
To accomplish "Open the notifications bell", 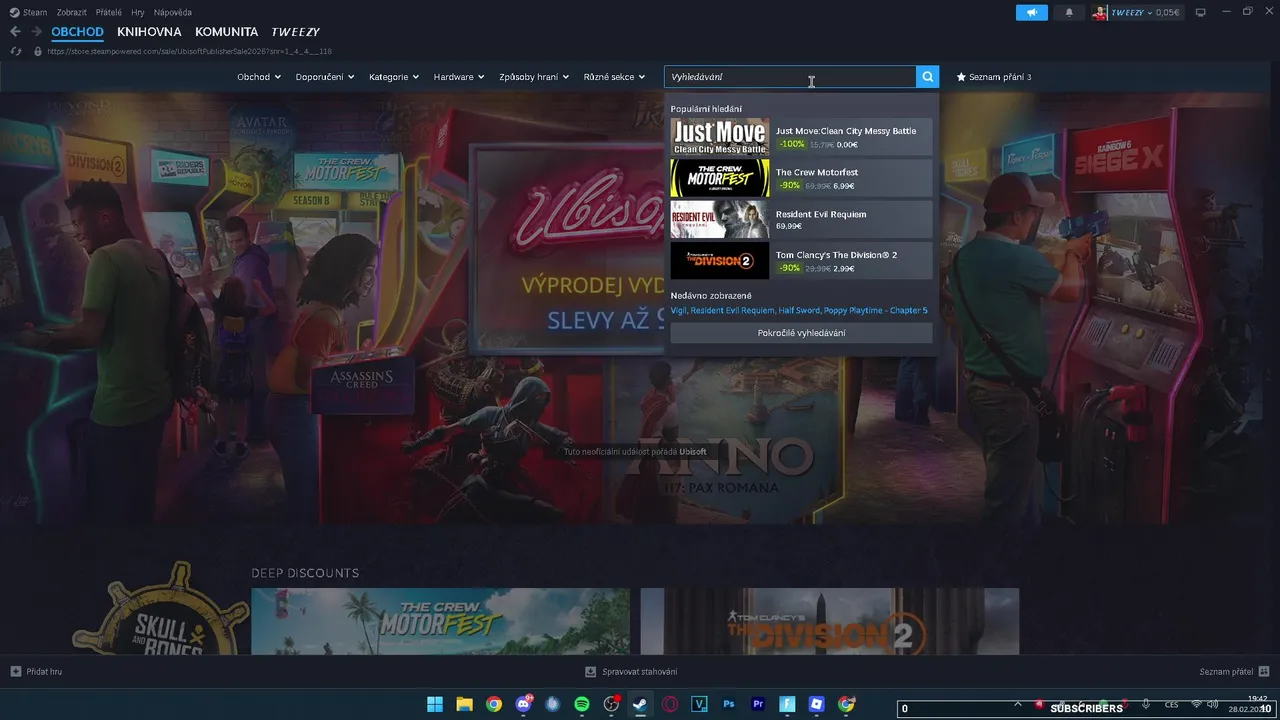I will pos(1069,12).
